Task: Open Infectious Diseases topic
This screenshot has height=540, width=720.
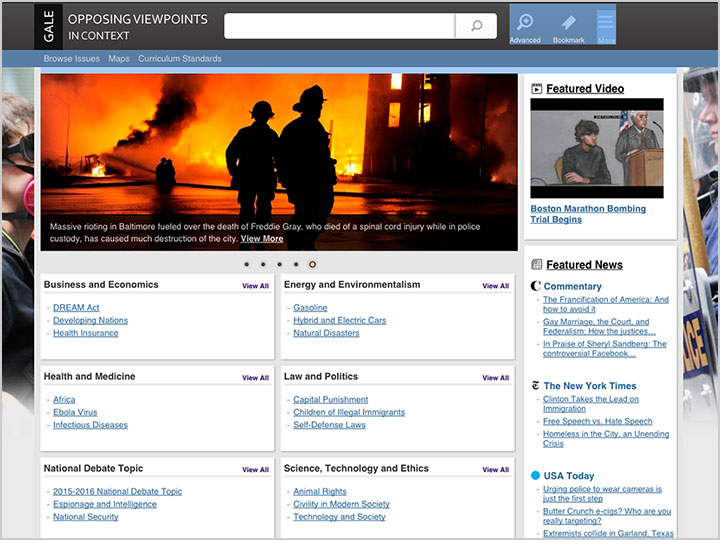Action: (90, 425)
